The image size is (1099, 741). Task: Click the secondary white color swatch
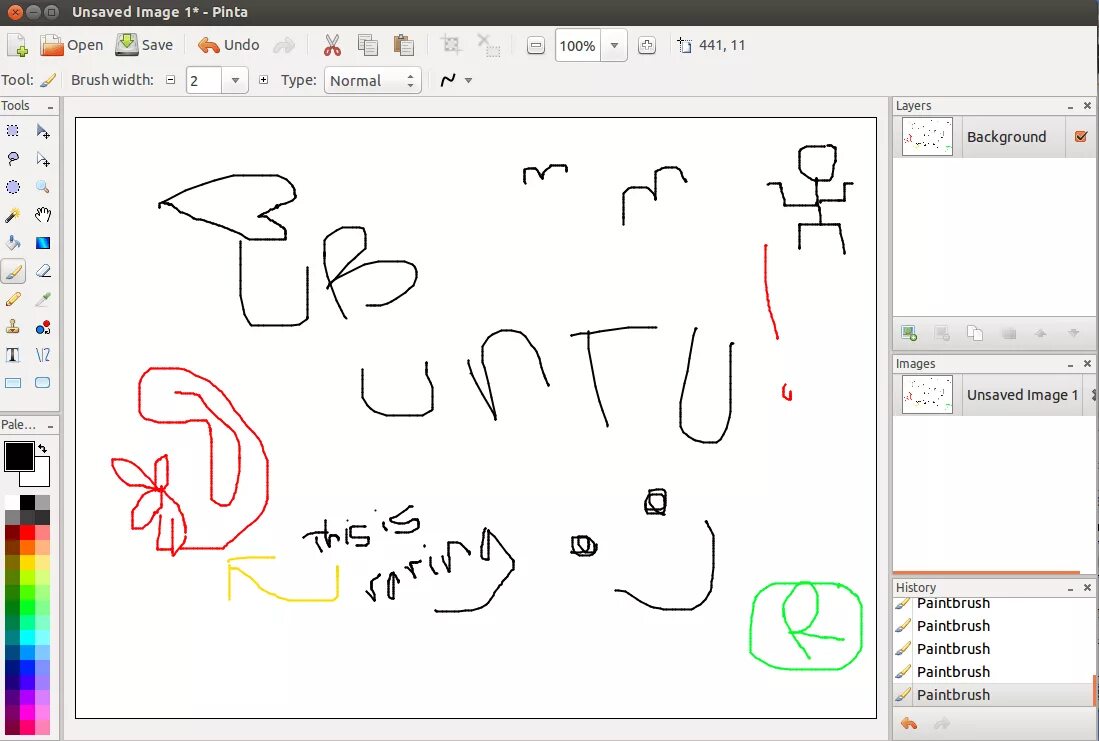pos(41,477)
